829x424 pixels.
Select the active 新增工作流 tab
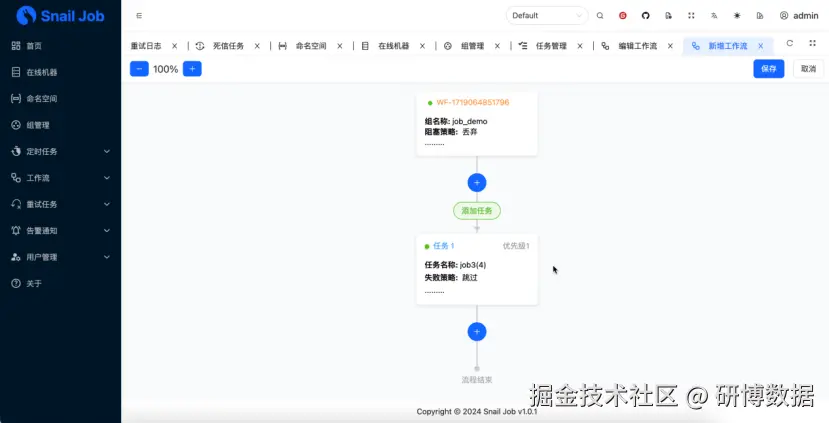(728, 46)
